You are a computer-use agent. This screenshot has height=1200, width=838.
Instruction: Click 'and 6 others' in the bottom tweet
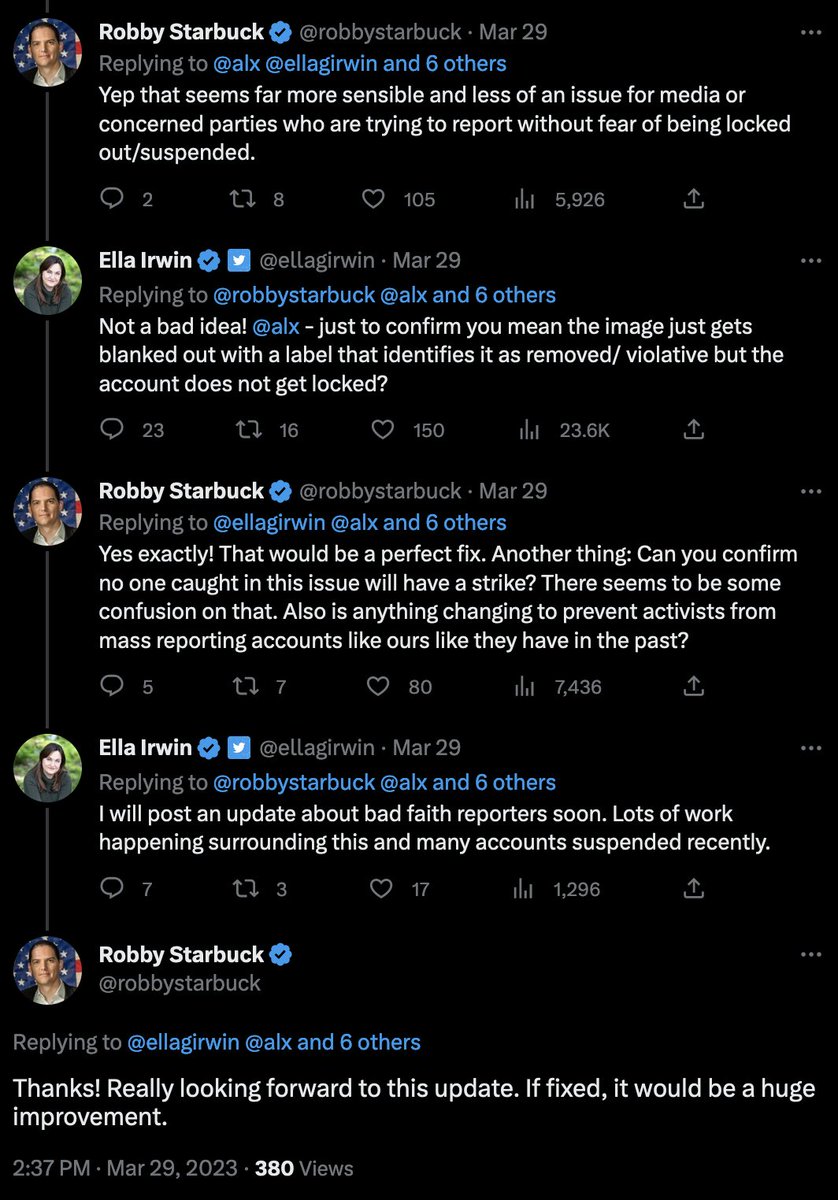pyautogui.click(x=359, y=1042)
